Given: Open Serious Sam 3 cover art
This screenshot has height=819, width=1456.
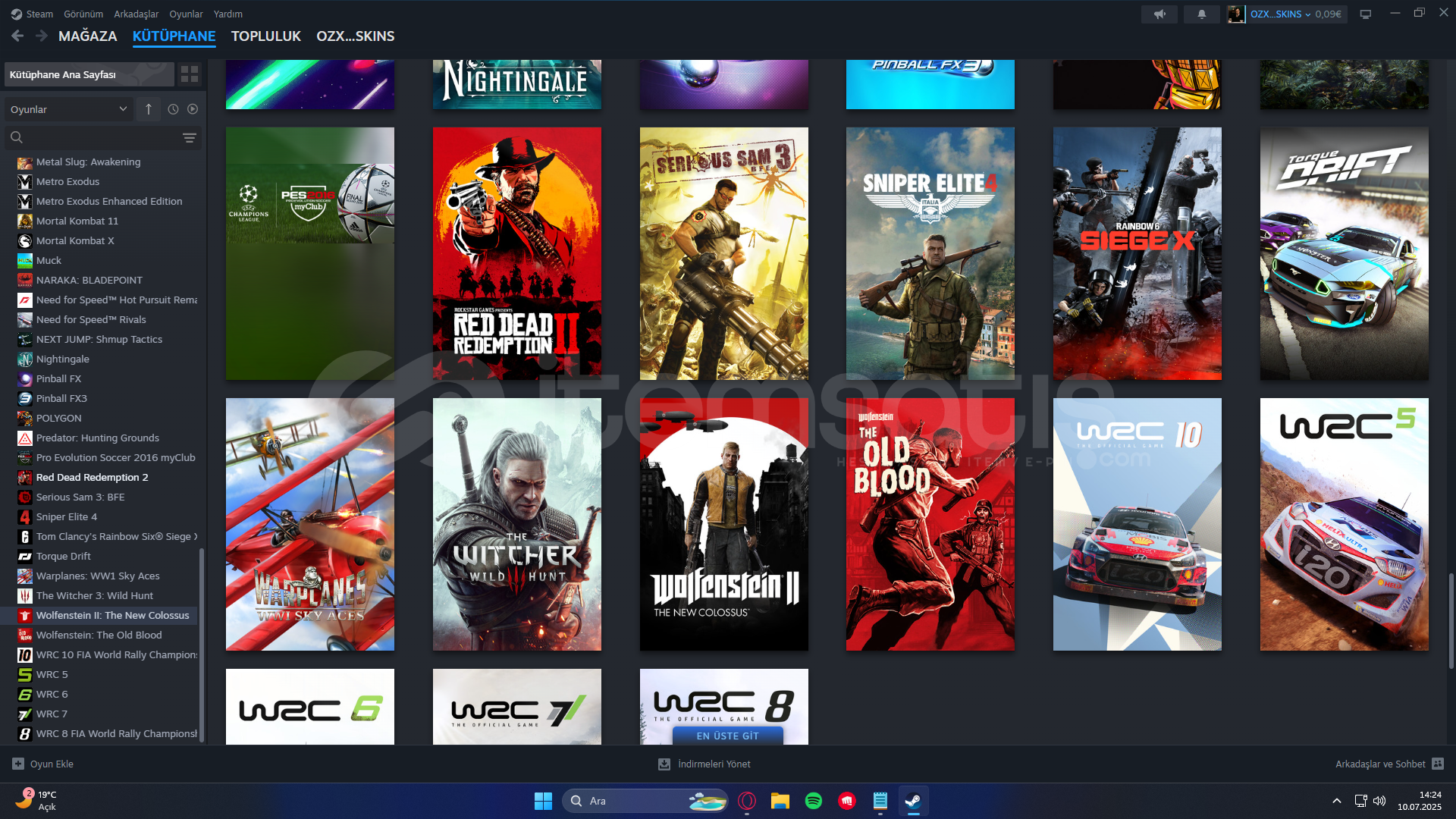Looking at the screenshot, I should tap(724, 253).
